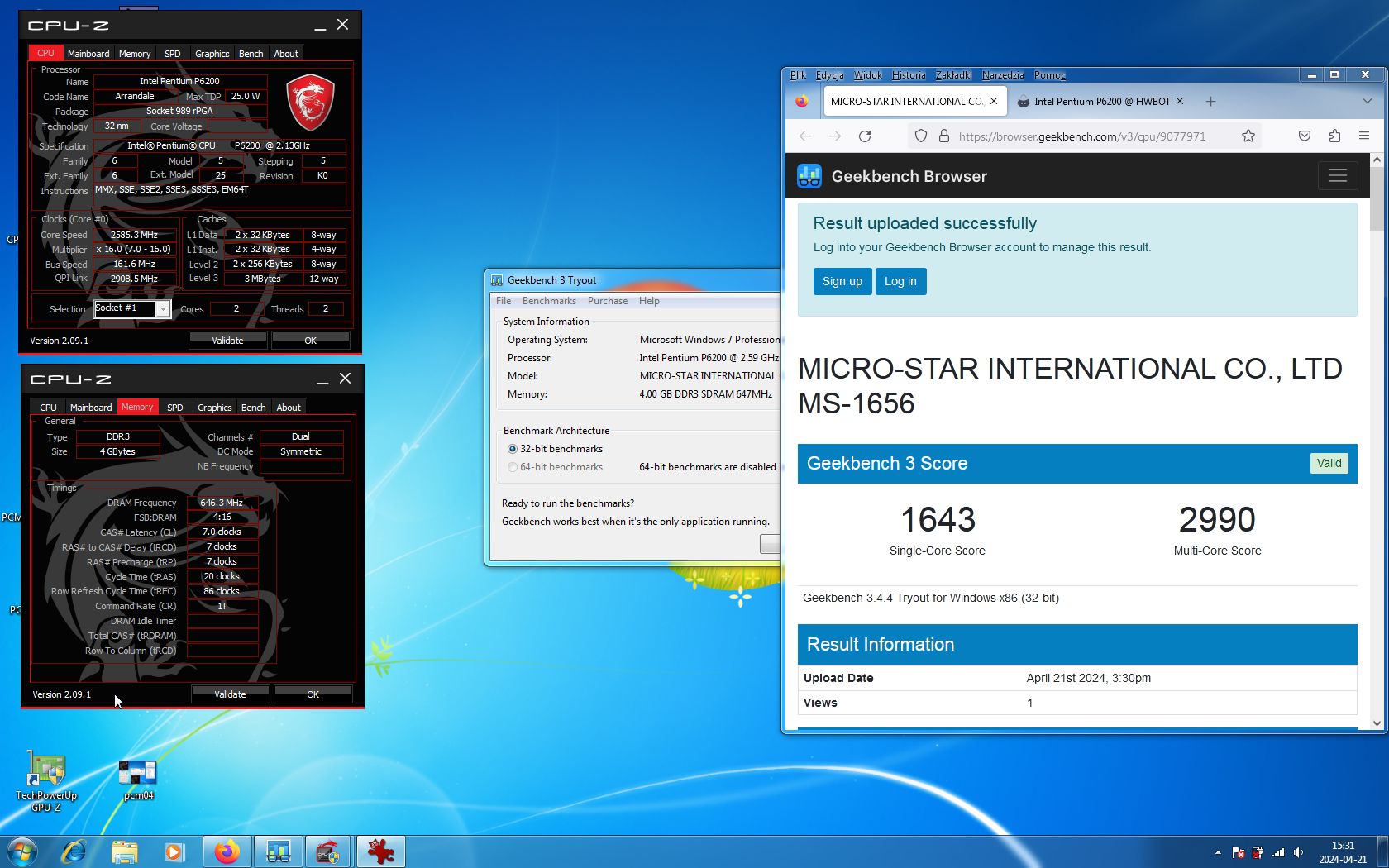Click OK in upper CPU-Z window
Screen dimensions: 1389x868
pos(311,341)
